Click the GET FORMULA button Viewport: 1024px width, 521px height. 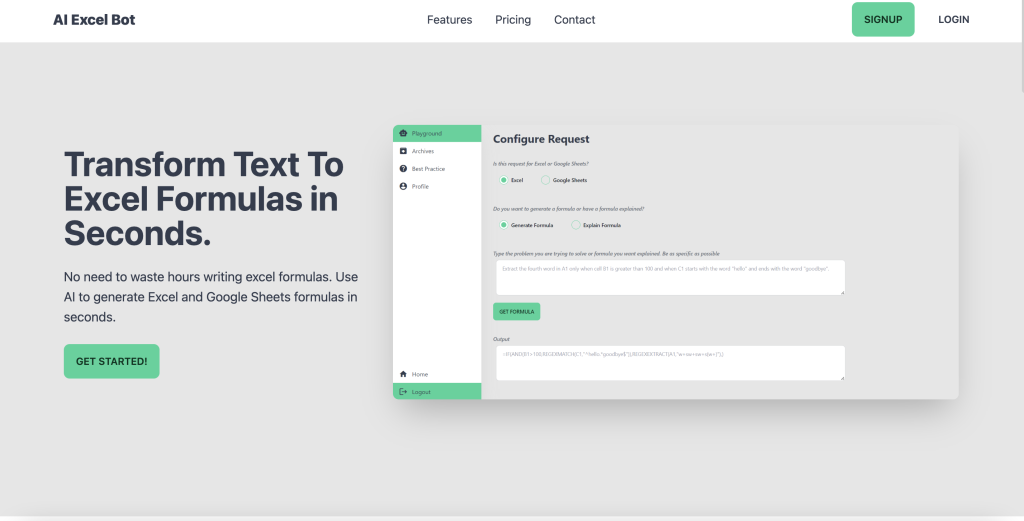click(x=517, y=311)
